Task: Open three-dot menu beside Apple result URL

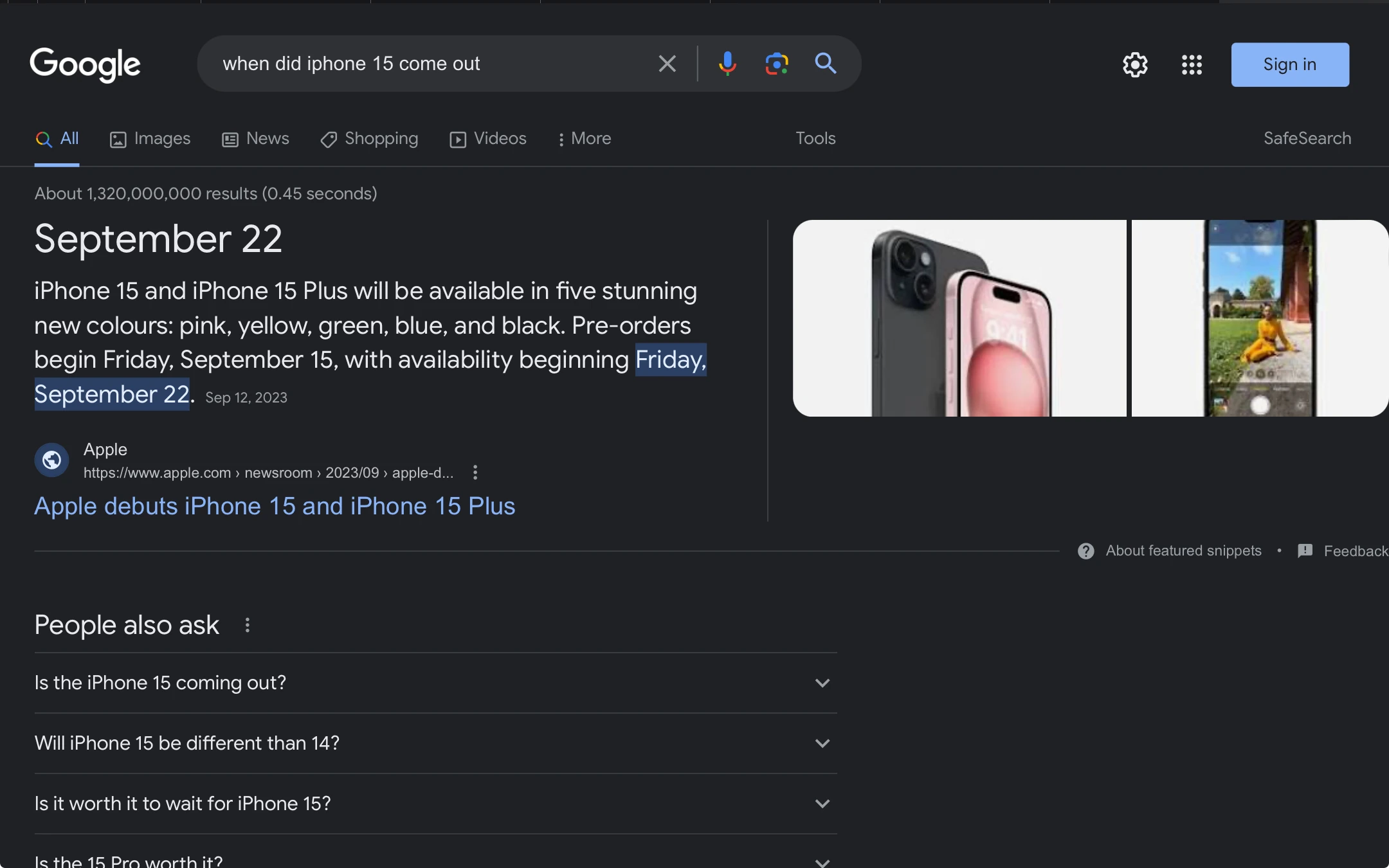Action: 475,473
